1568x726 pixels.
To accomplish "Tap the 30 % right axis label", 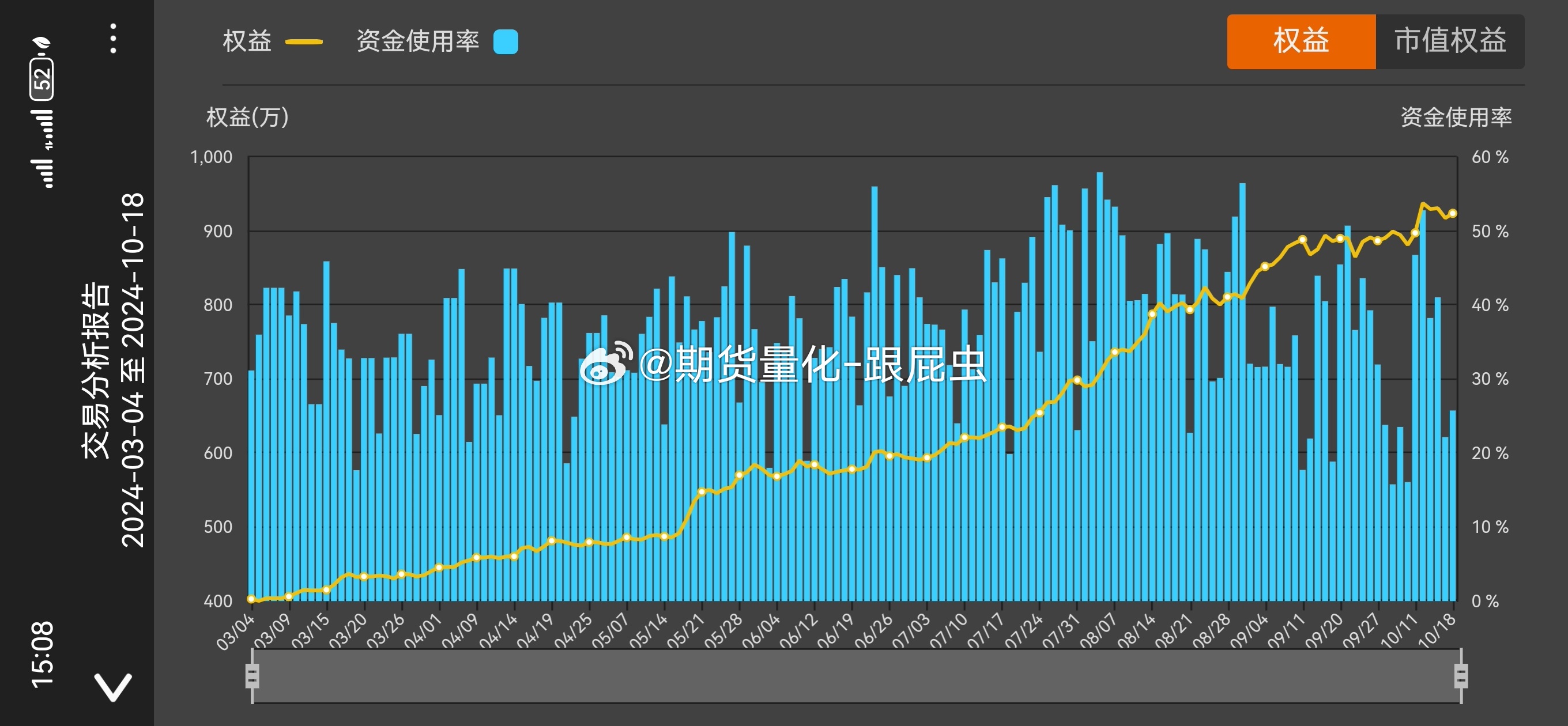I will point(1490,379).
